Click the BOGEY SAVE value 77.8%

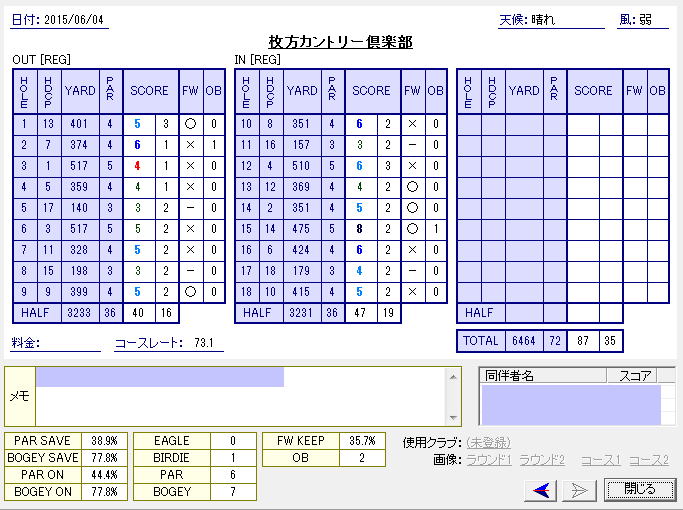(x=104, y=458)
